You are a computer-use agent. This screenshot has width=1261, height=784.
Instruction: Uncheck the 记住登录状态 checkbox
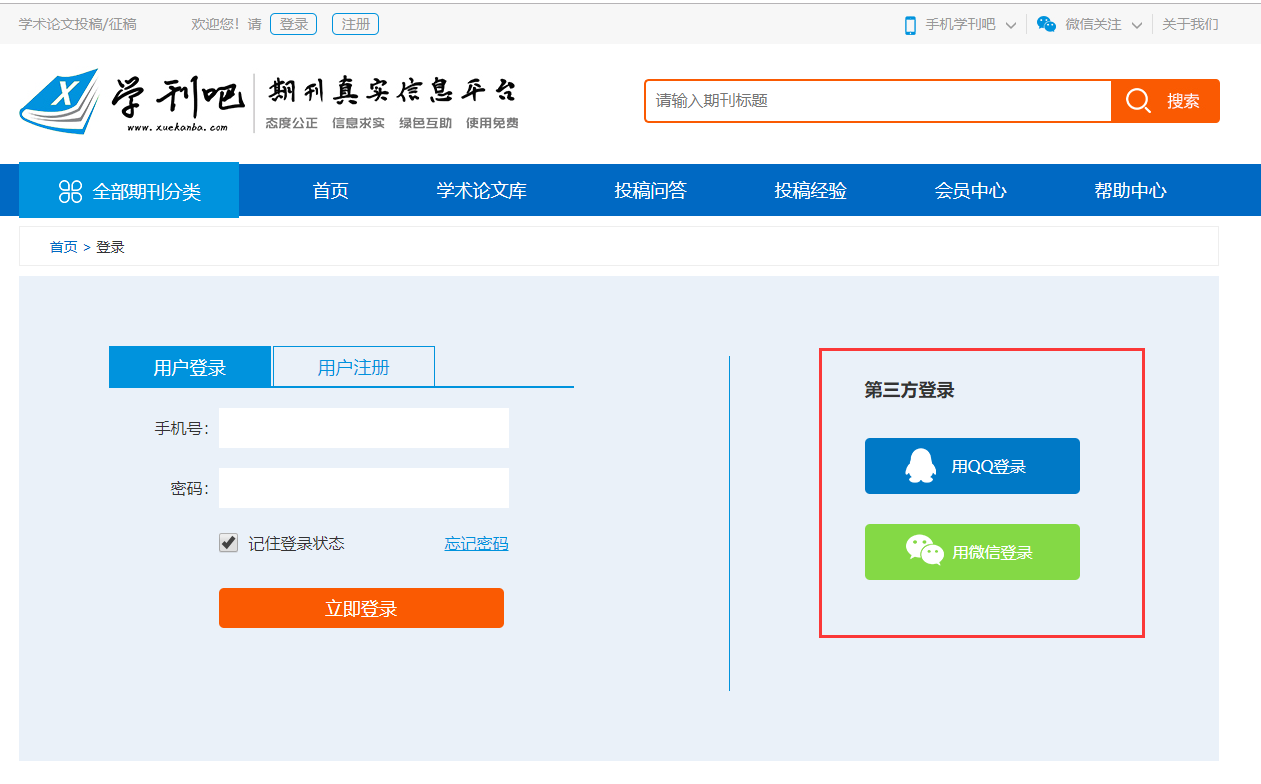click(x=229, y=543)
